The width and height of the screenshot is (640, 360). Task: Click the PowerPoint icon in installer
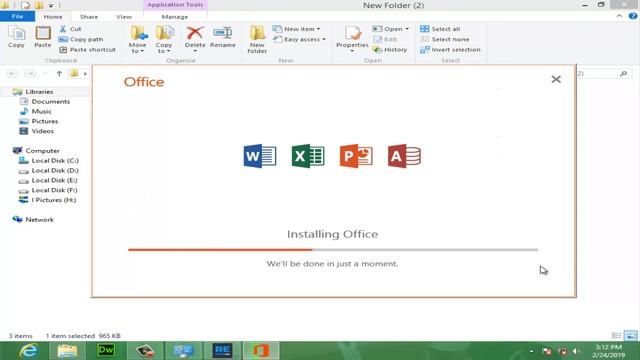(356, 156)
